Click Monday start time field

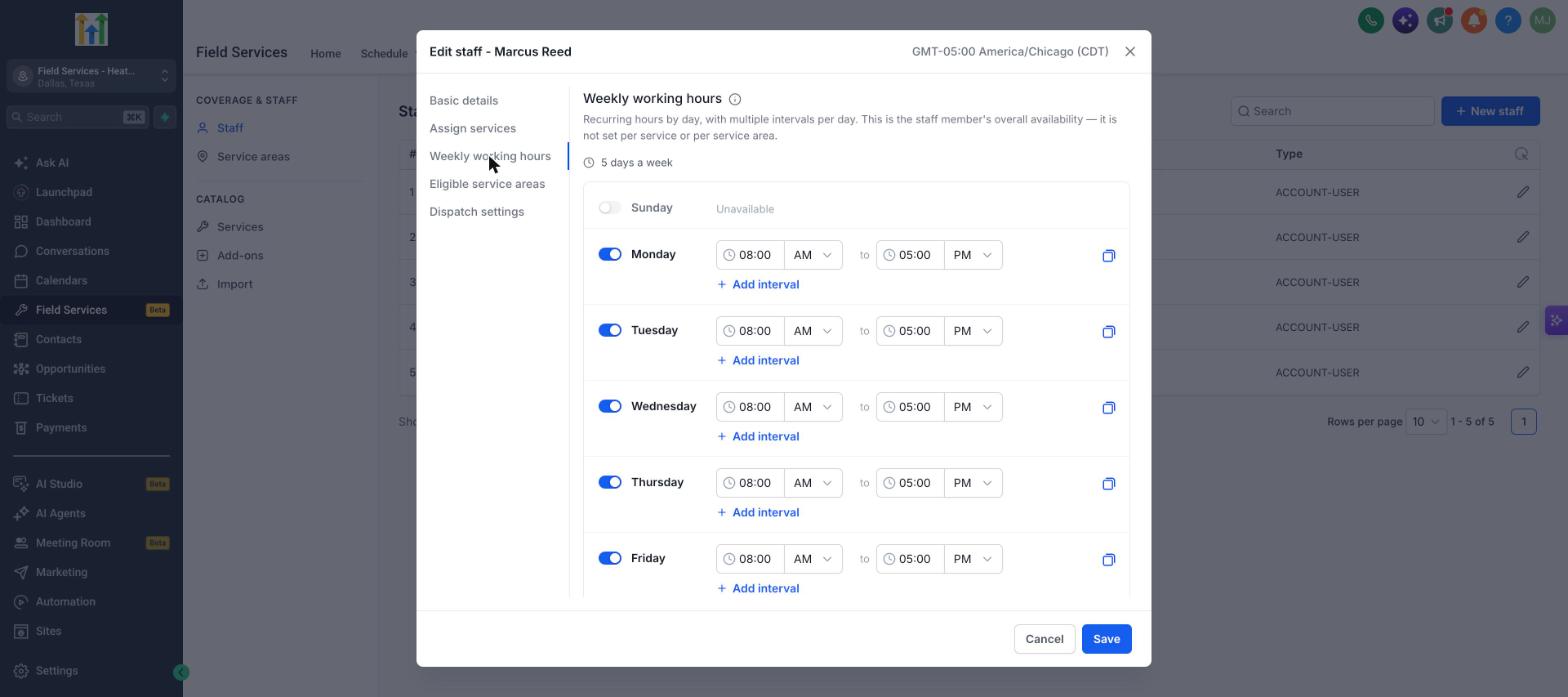pyautogui.click(x=750, y=255)
